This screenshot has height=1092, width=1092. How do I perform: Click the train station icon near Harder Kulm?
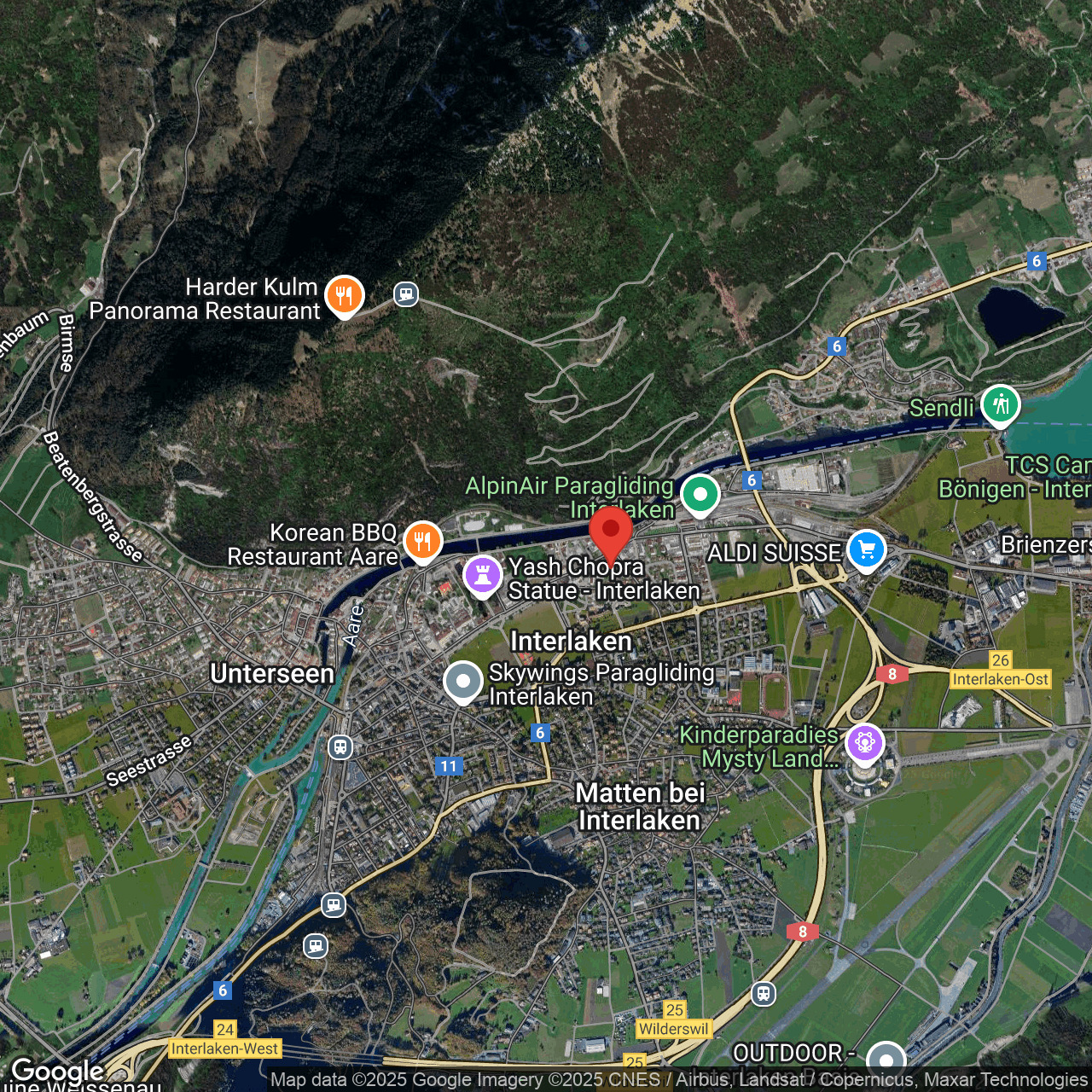(405, 293)
